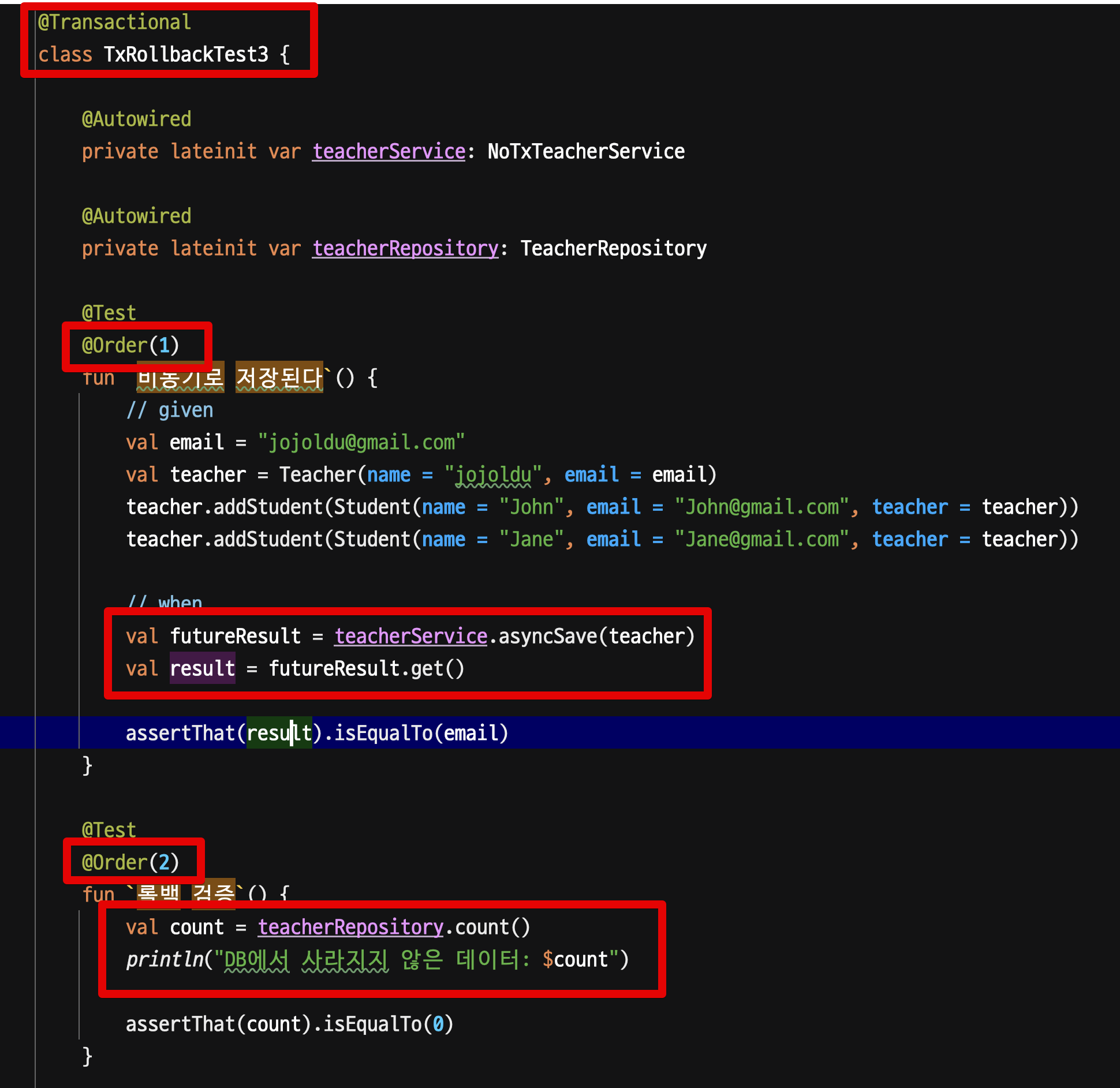This screenshot has height=1088, width=1120.
Task: Select the @Order(1) annotation
Action: pyautogui.click(x=130, y=345)
